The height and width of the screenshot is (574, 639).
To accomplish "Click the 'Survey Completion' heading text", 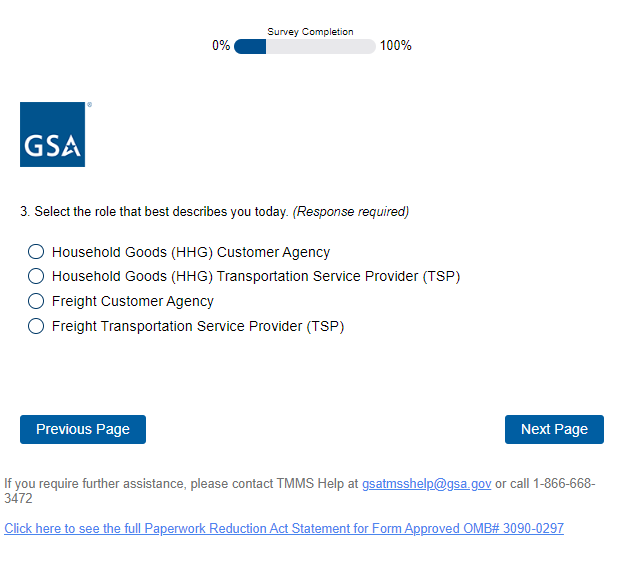I will 310,32.
